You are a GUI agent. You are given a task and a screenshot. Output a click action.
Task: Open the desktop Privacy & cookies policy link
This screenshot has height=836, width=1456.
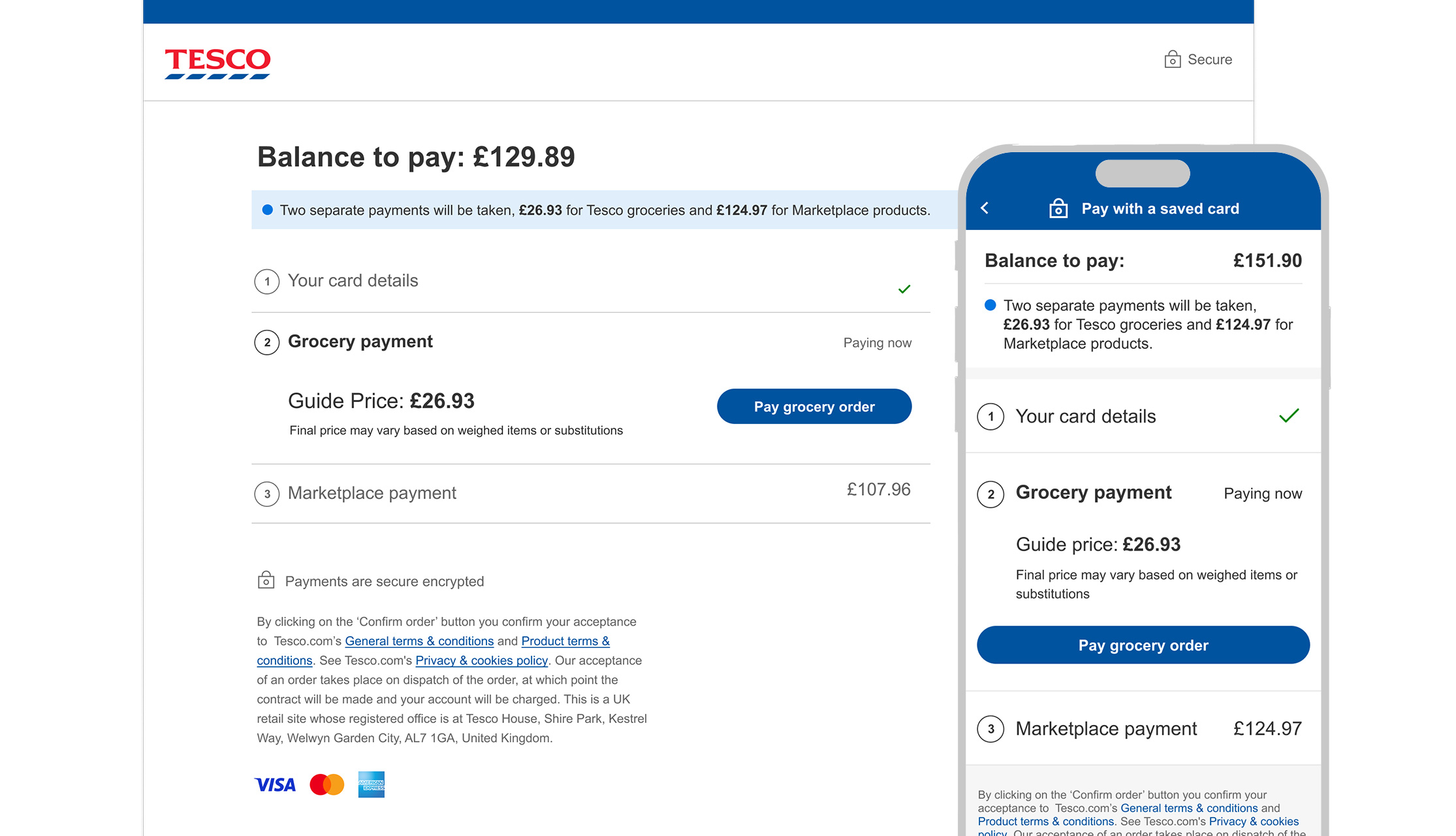pyautogui.click(x=481, y=660)
